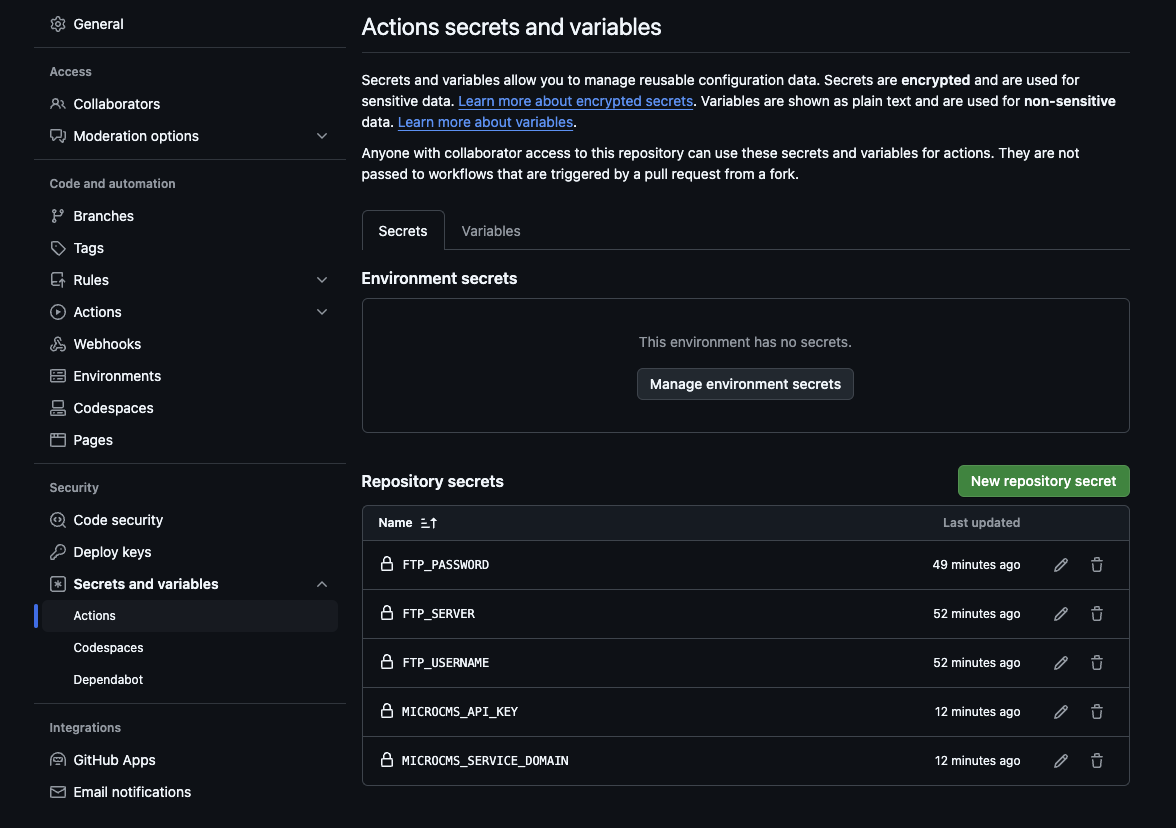Edit the FTP_PASSWORD secret pencil icon
Screen dimensions: 1176x828
click(1061, 565)
